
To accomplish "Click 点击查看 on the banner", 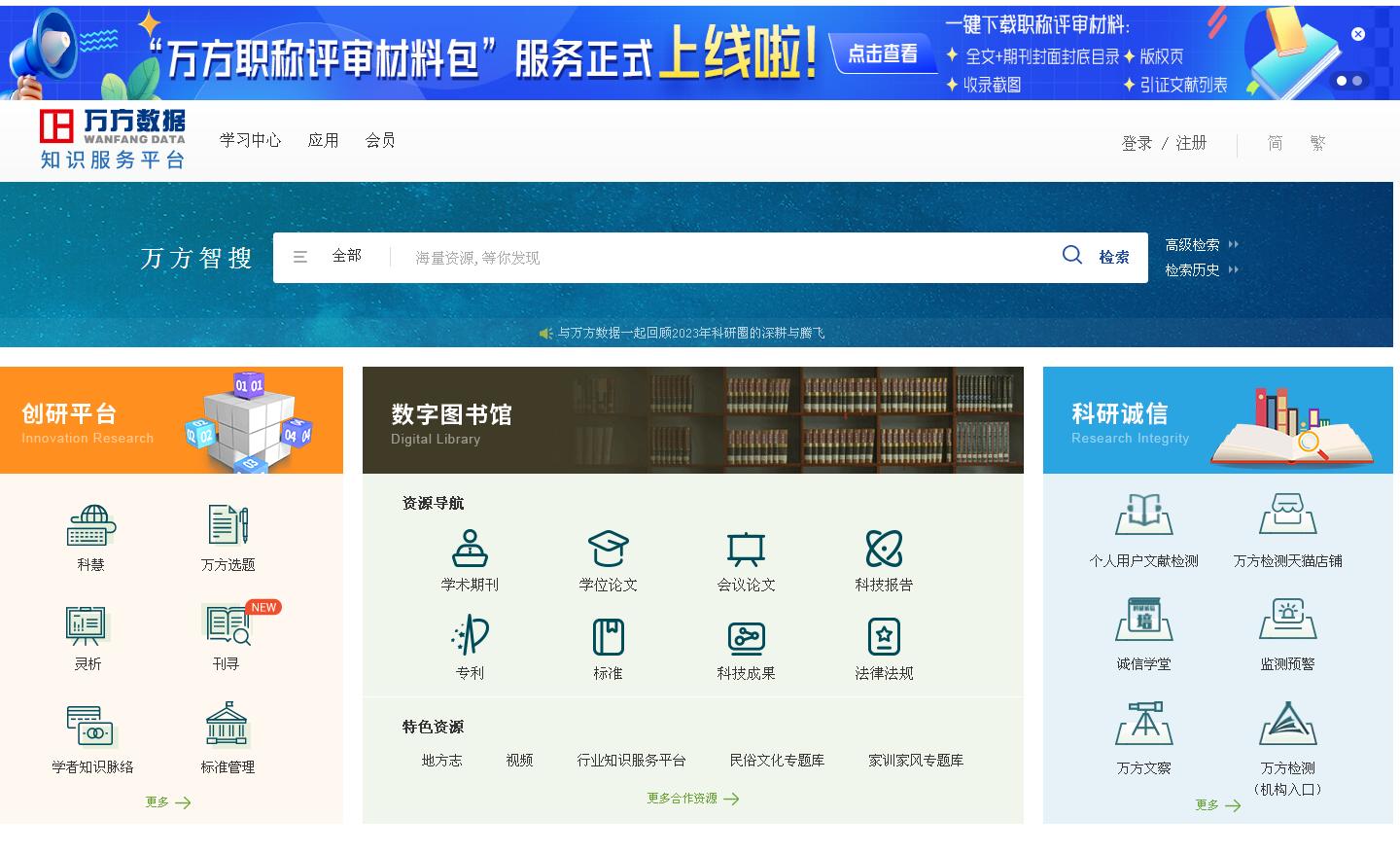I will coord(883,54).
